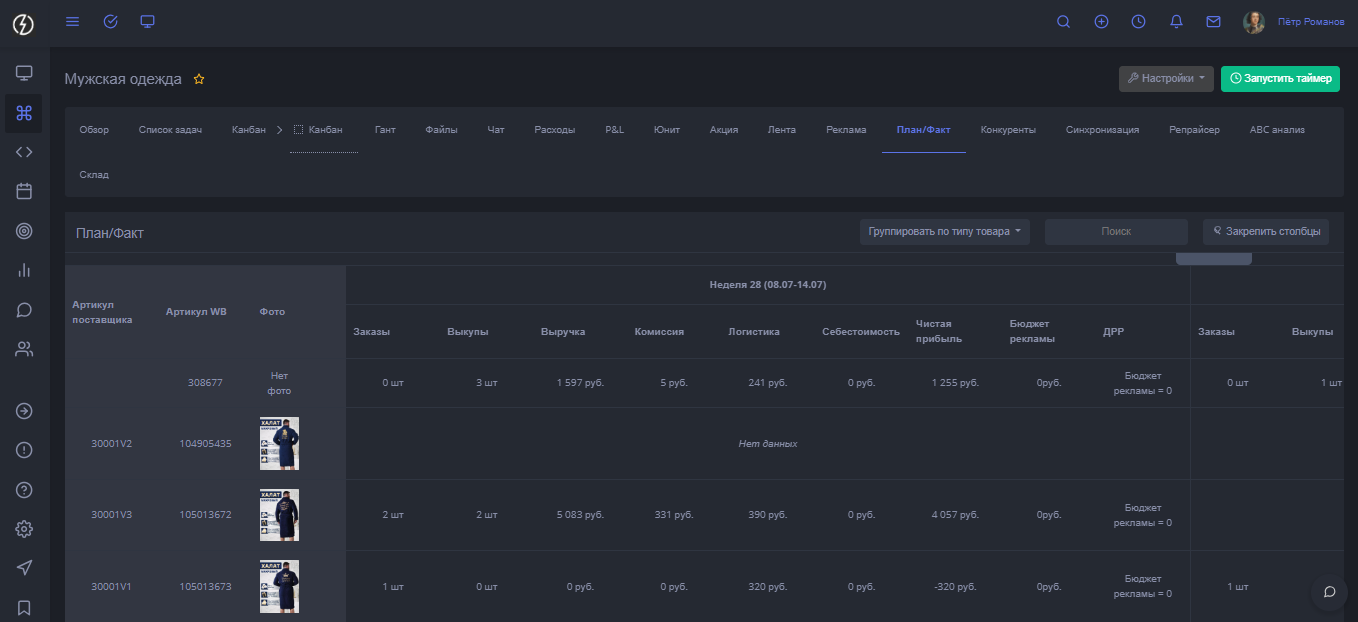Screen dimensions: 1358x622
Task: Open the floating chat bubble widget
Action: tap(1329, 591)
